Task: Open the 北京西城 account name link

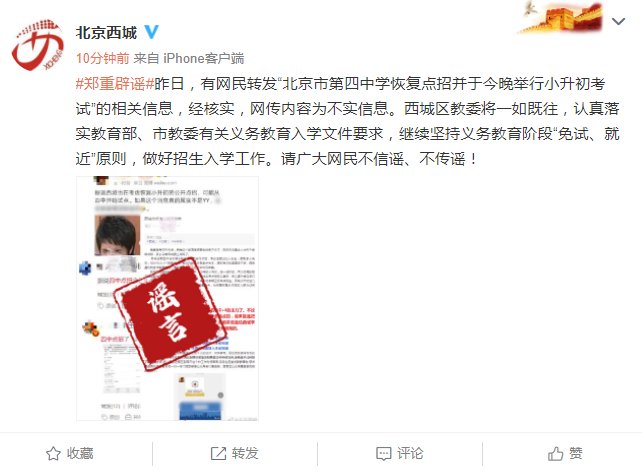Action: [x=106, y=33]
